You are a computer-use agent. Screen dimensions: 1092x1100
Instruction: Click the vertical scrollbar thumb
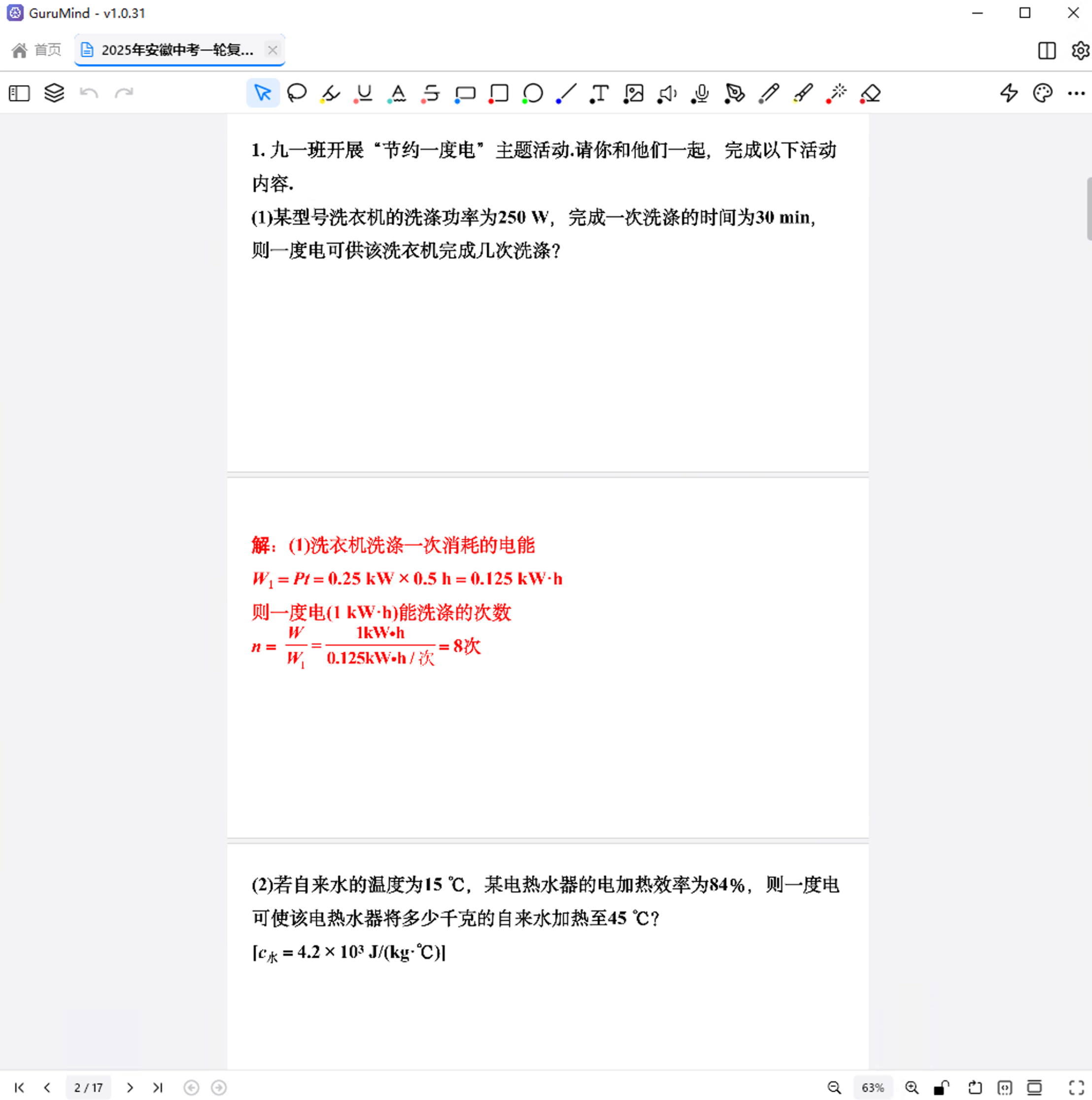[x=1089, y=209]
